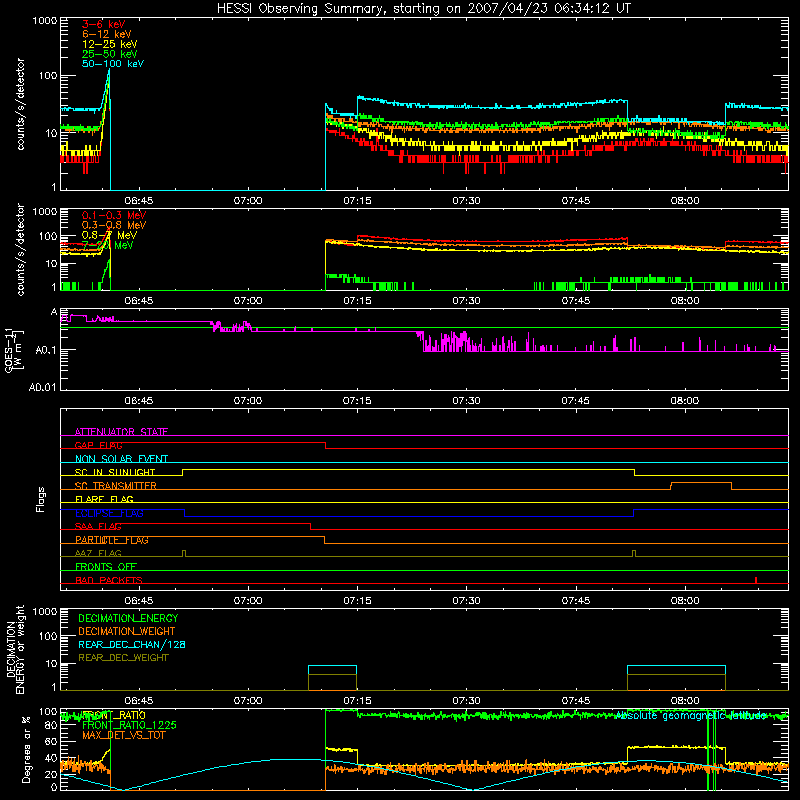Click the 1000 tick label on the top keV panel
This screenshot has height=800, width=800.
[x=45, y=21]
